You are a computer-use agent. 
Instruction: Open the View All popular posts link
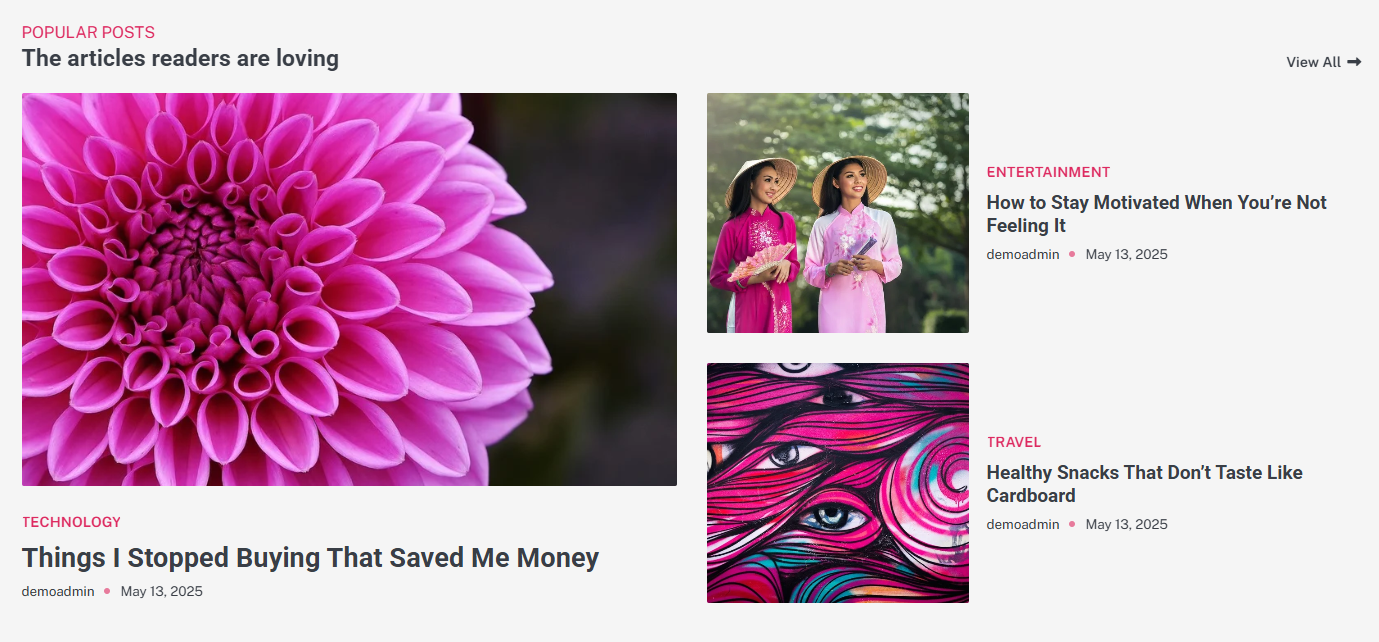(x=1323, y=62)
